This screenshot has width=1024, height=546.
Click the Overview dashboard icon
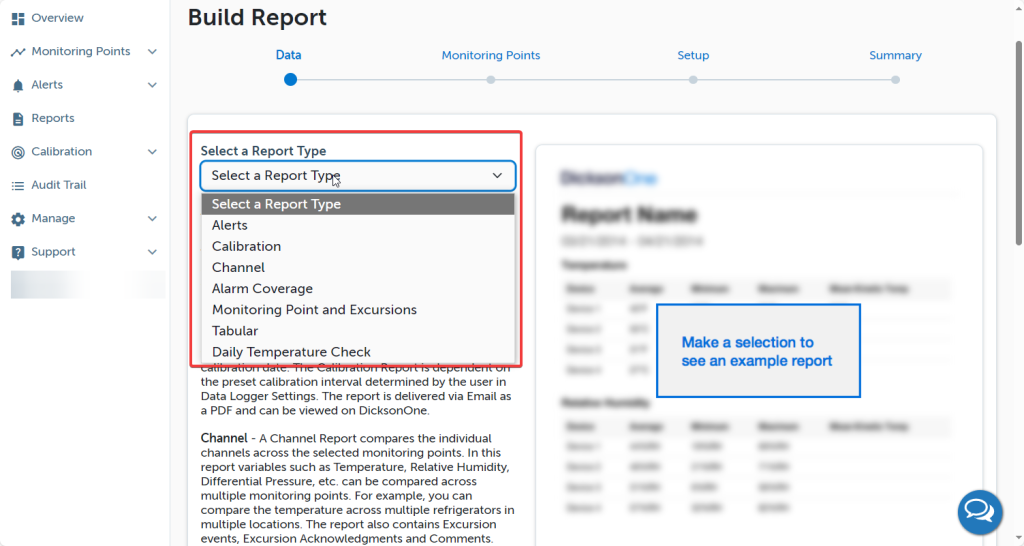(x=18, y=18)
